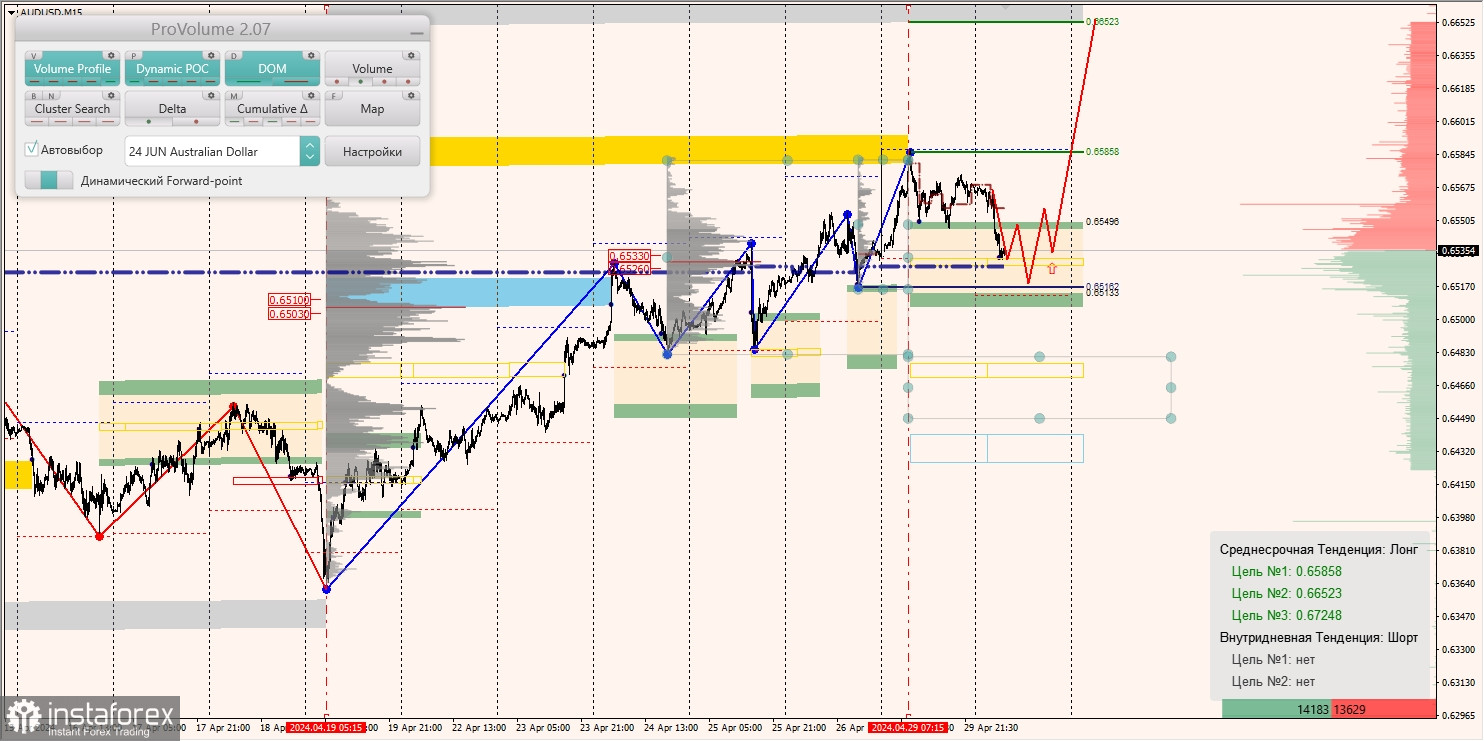Click the B hotkey badge on Cluster Search
The width and height of the screenshot is (1484, 741).
[35, 96]
